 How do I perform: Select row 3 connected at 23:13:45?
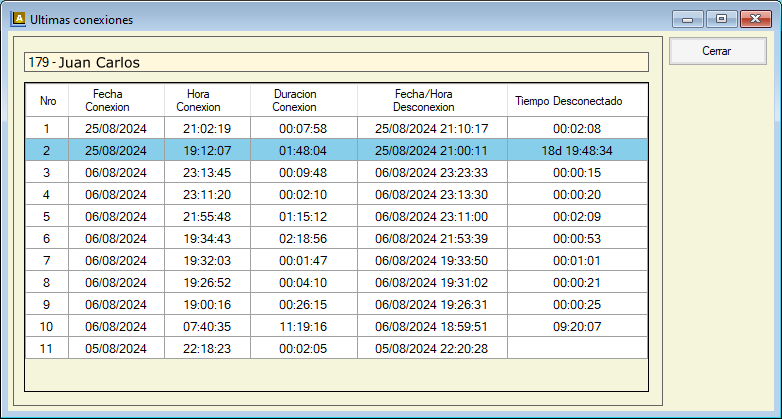tap(207, 172)
